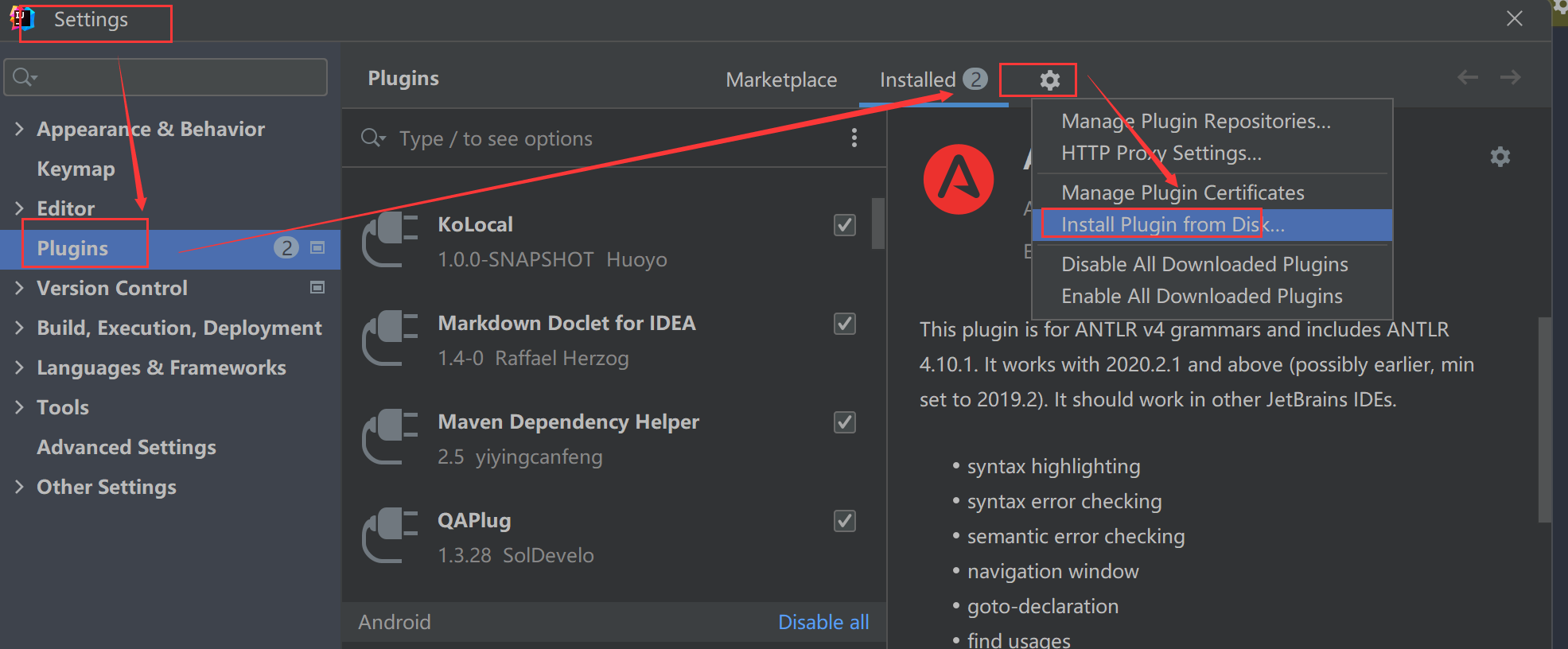Screen dimensions: 1568x649
Task: Toggle the QAPlug plugin checkbox
Action: click(845, 521)
